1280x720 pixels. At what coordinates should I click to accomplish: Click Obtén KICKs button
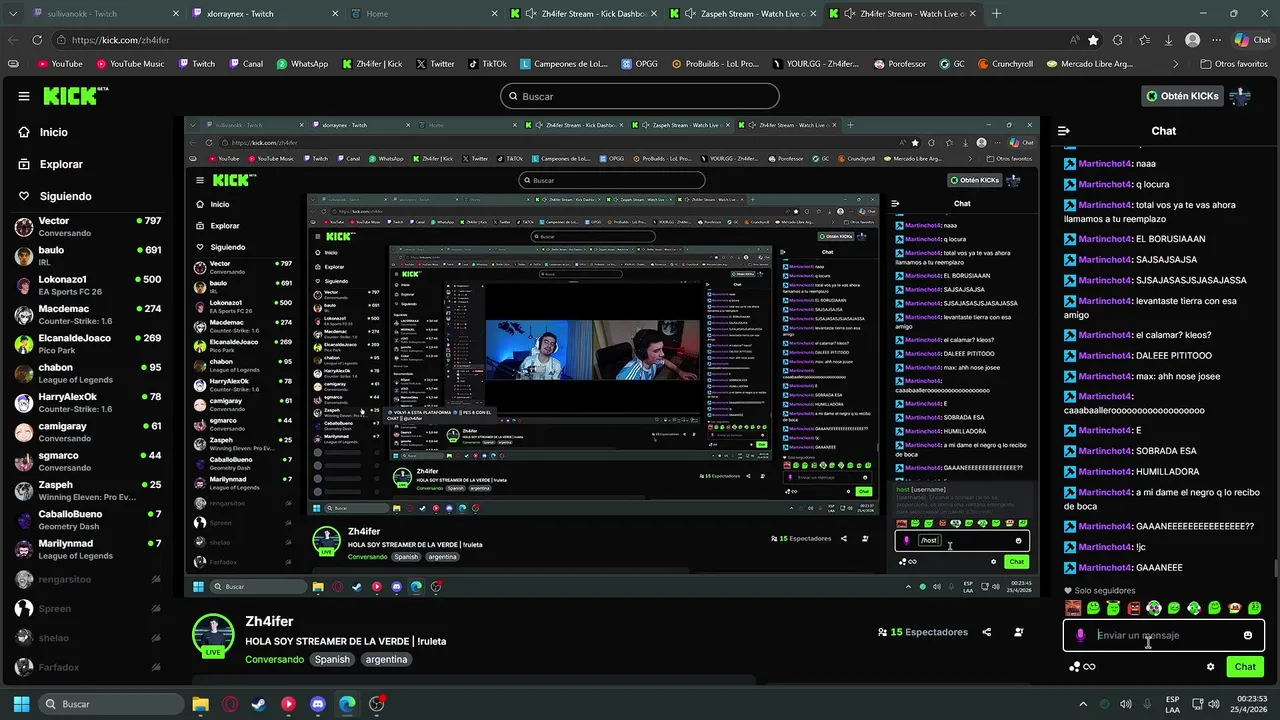pyautogui.click(x=1183, y=96)
